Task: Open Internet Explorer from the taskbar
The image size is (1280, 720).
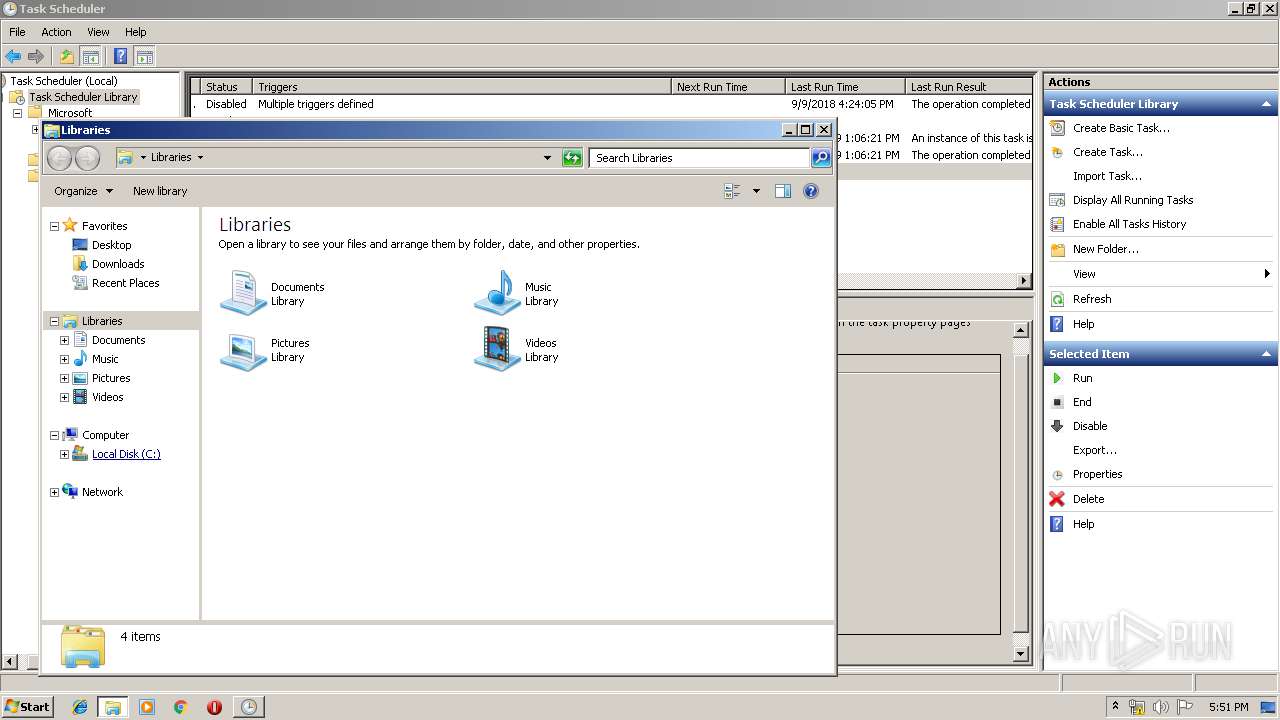Action: click(80, 707)
